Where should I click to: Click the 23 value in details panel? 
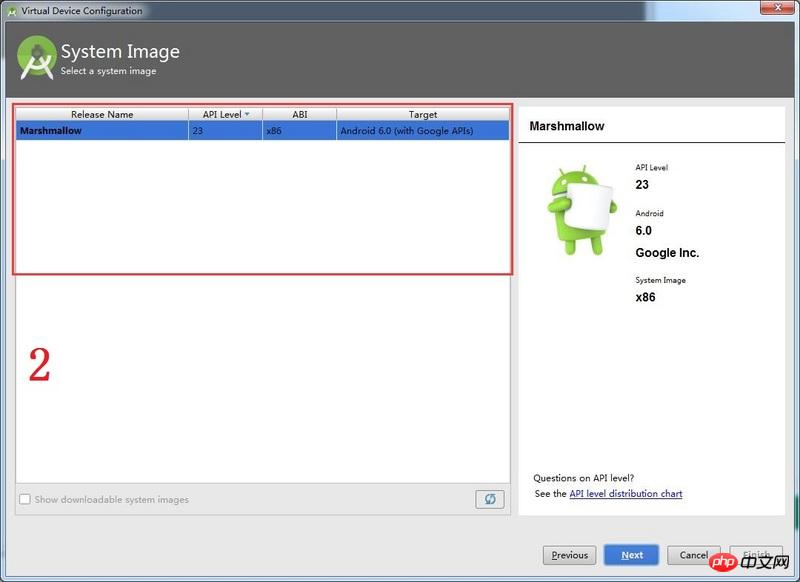pos(642,185)
